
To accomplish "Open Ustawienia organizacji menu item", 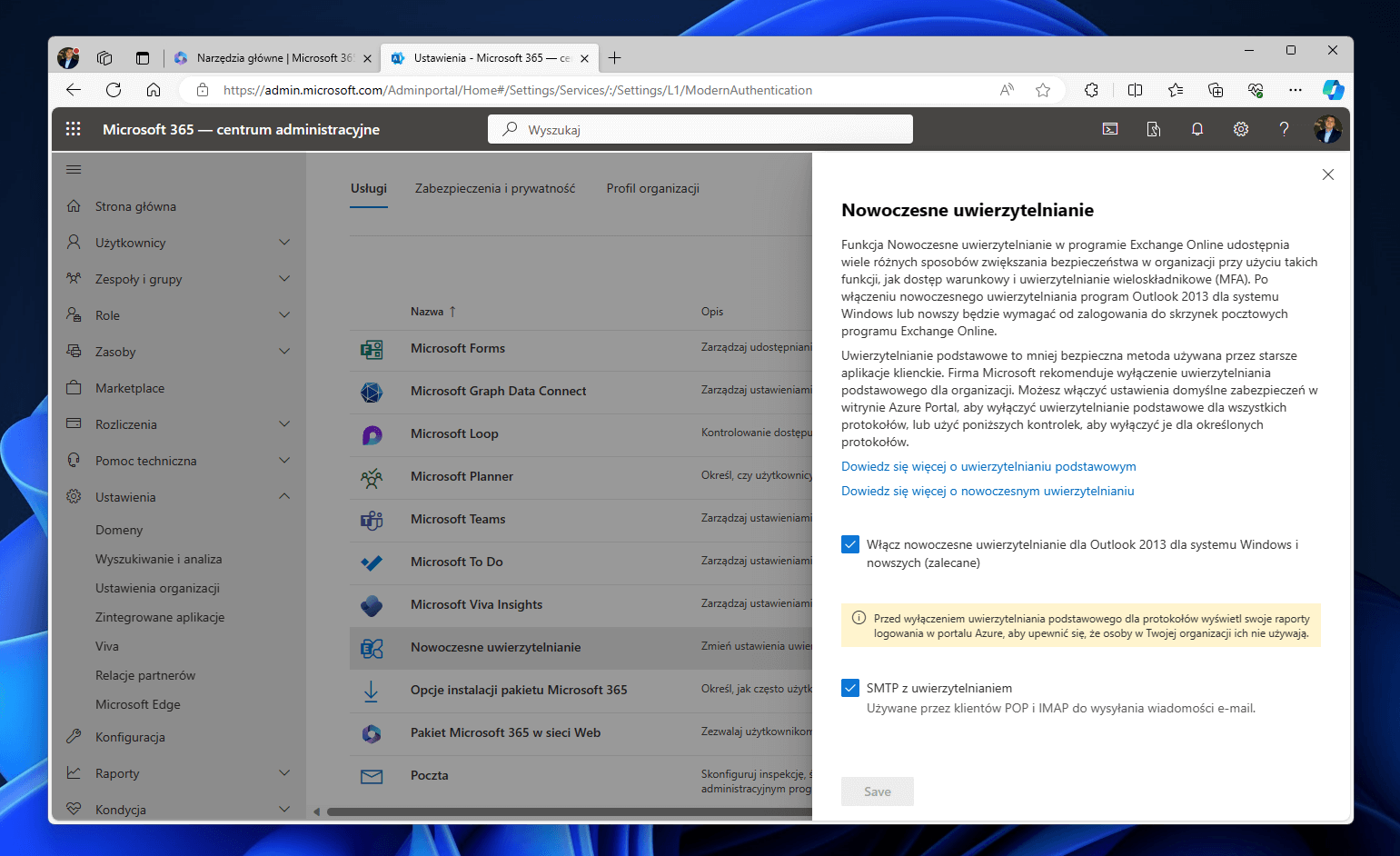I will point(157,588).
